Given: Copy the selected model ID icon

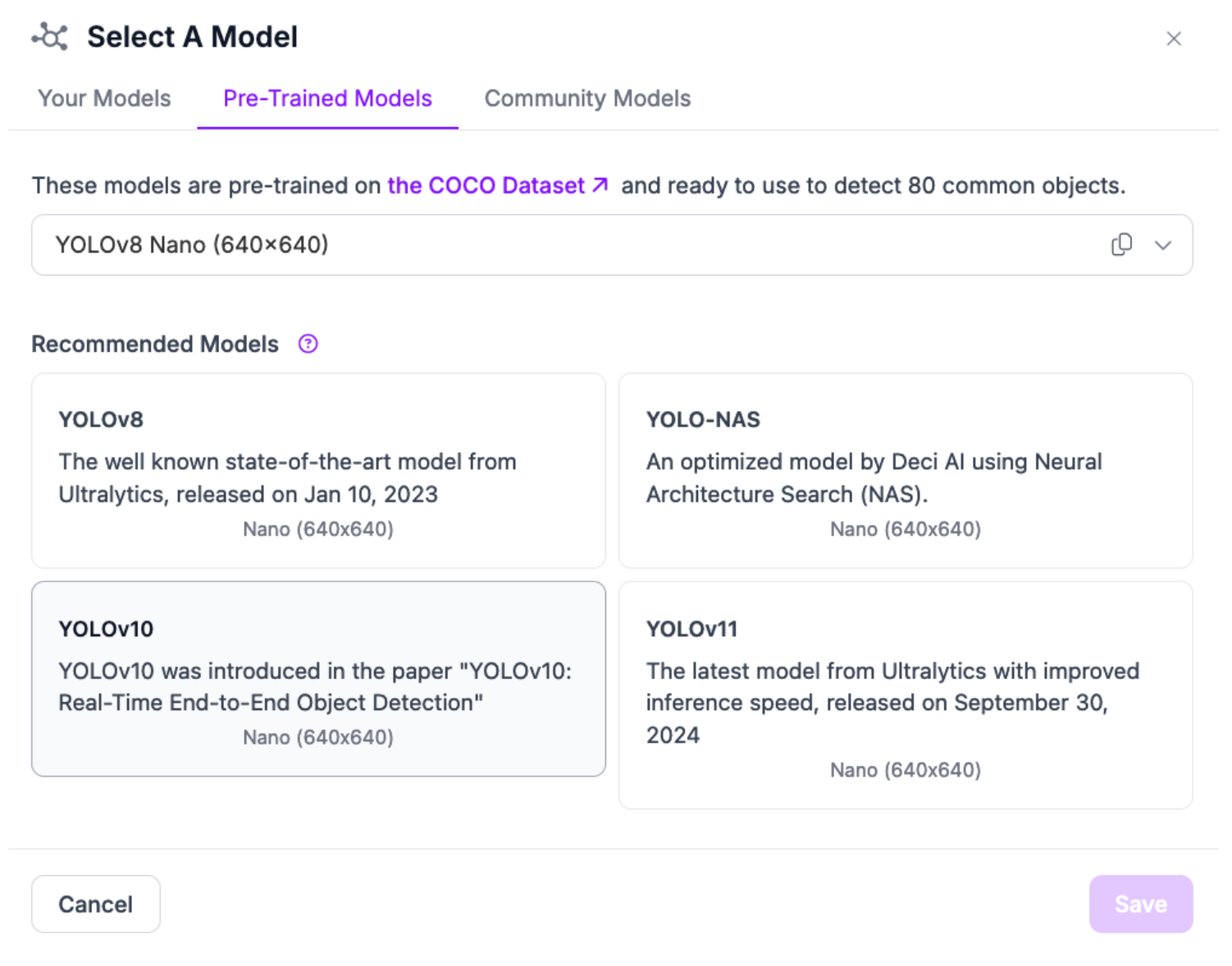Looking at the screenshot, I should pyautogui.click(x=1121, y=244).
